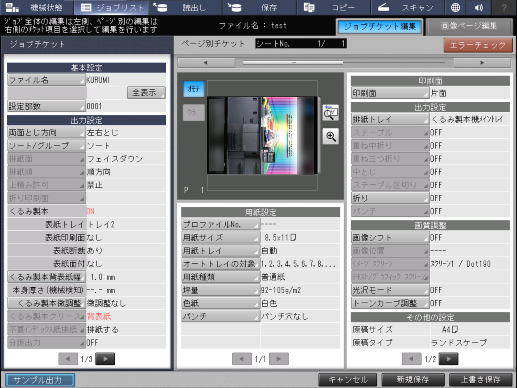Open the 両面とじ方向 setting
Screen dimensions: 517x388
46,132
